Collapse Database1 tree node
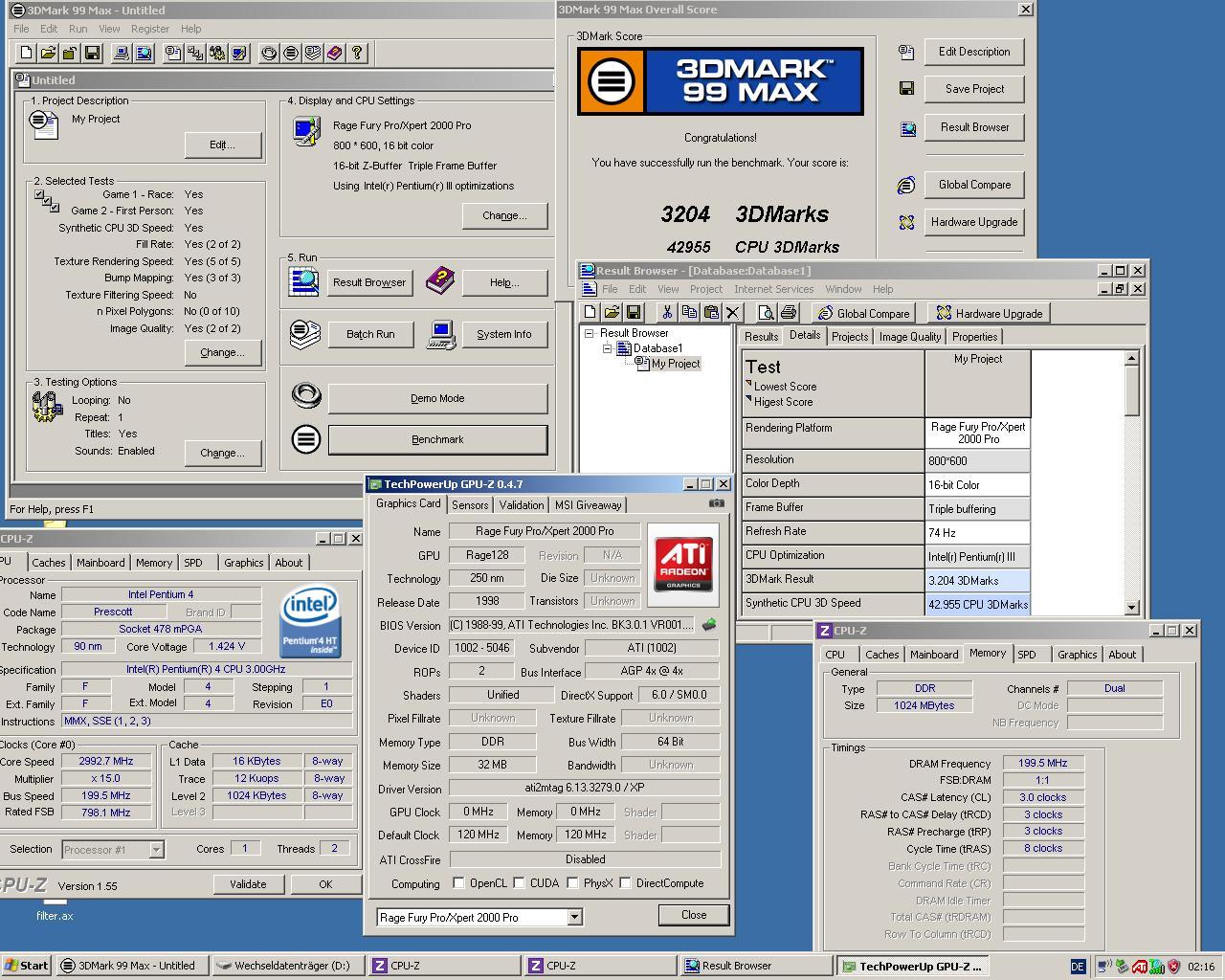The height and width of the screenshot is (980, 1225). pos(607,348)
